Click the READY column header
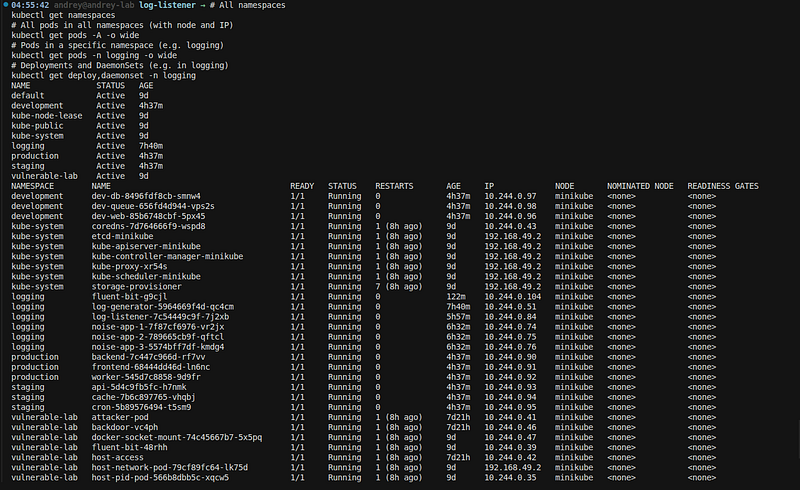Screen dimensions: 800x490 point(302,186)
